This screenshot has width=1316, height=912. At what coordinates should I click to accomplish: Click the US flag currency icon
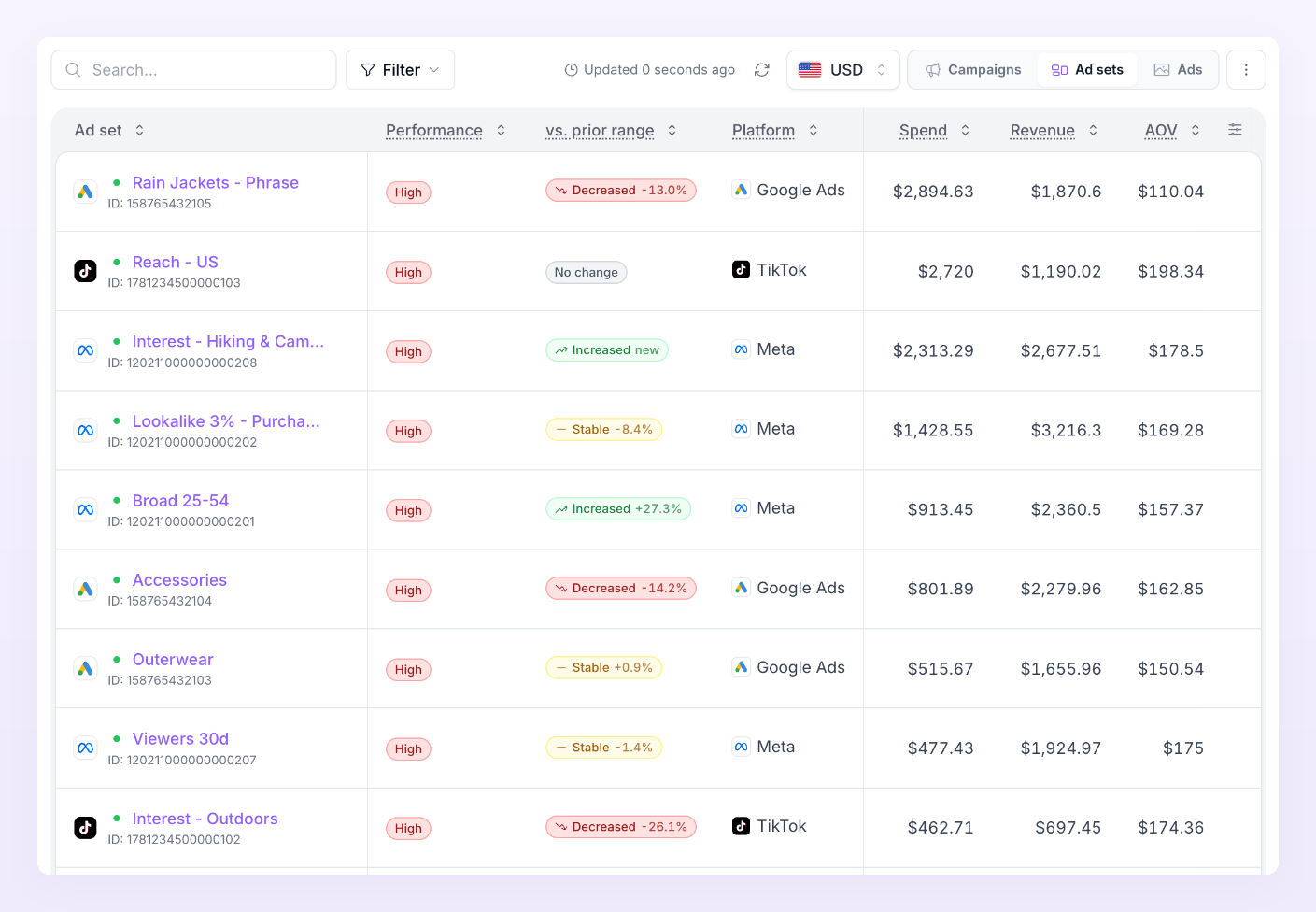tap(810, 70)
